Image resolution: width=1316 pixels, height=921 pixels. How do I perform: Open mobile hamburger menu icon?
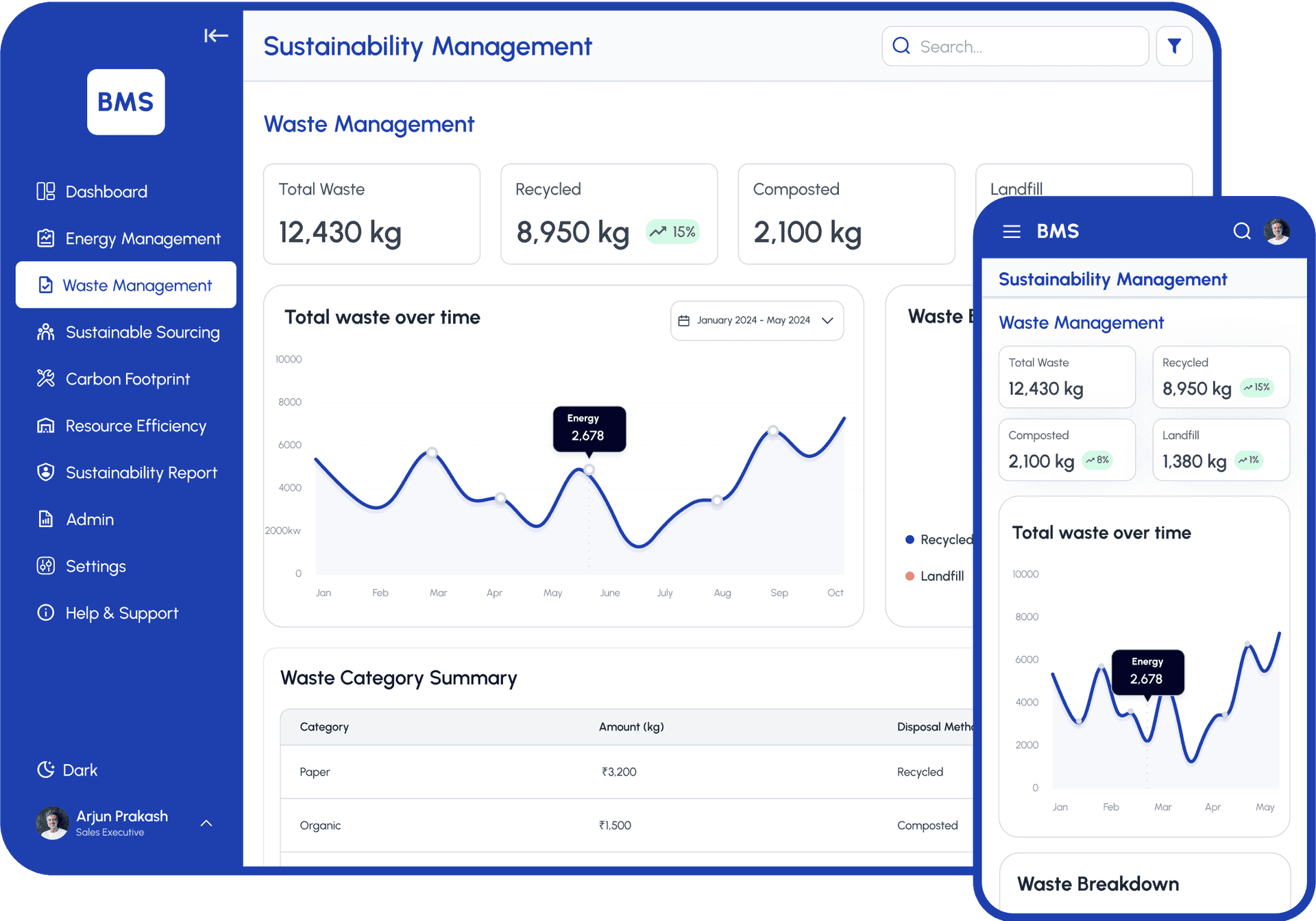(1011, 232)
